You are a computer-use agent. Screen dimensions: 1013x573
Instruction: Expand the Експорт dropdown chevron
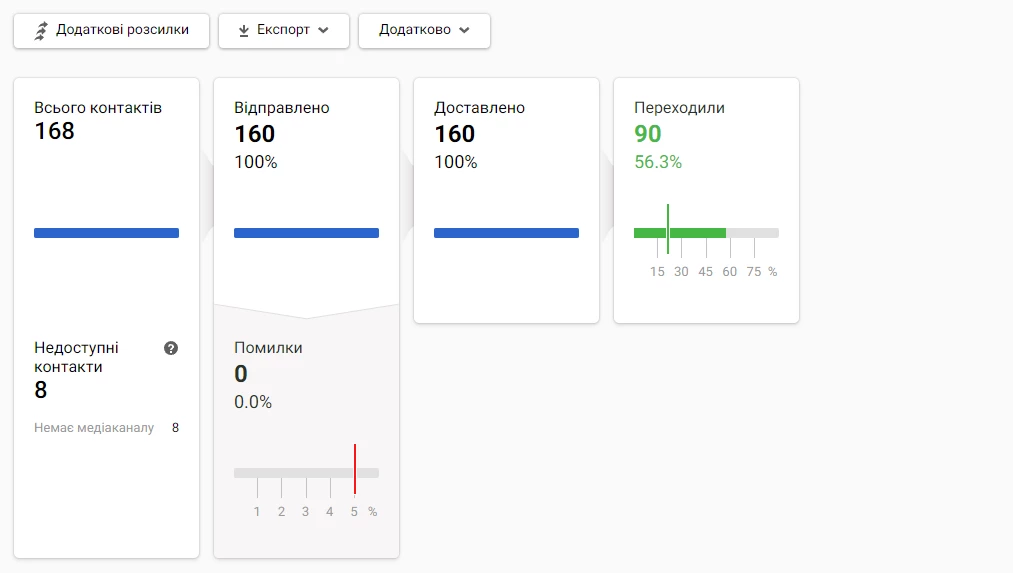(324, 30)
